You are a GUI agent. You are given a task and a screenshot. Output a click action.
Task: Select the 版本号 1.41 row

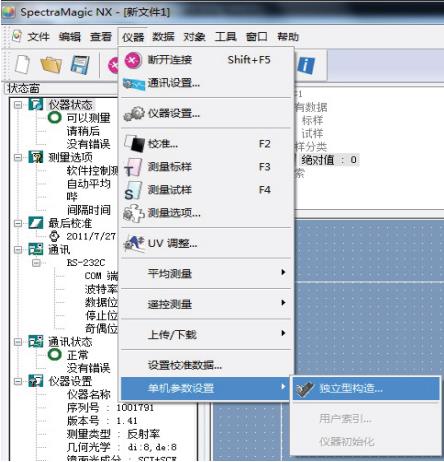tap(102, 421)
